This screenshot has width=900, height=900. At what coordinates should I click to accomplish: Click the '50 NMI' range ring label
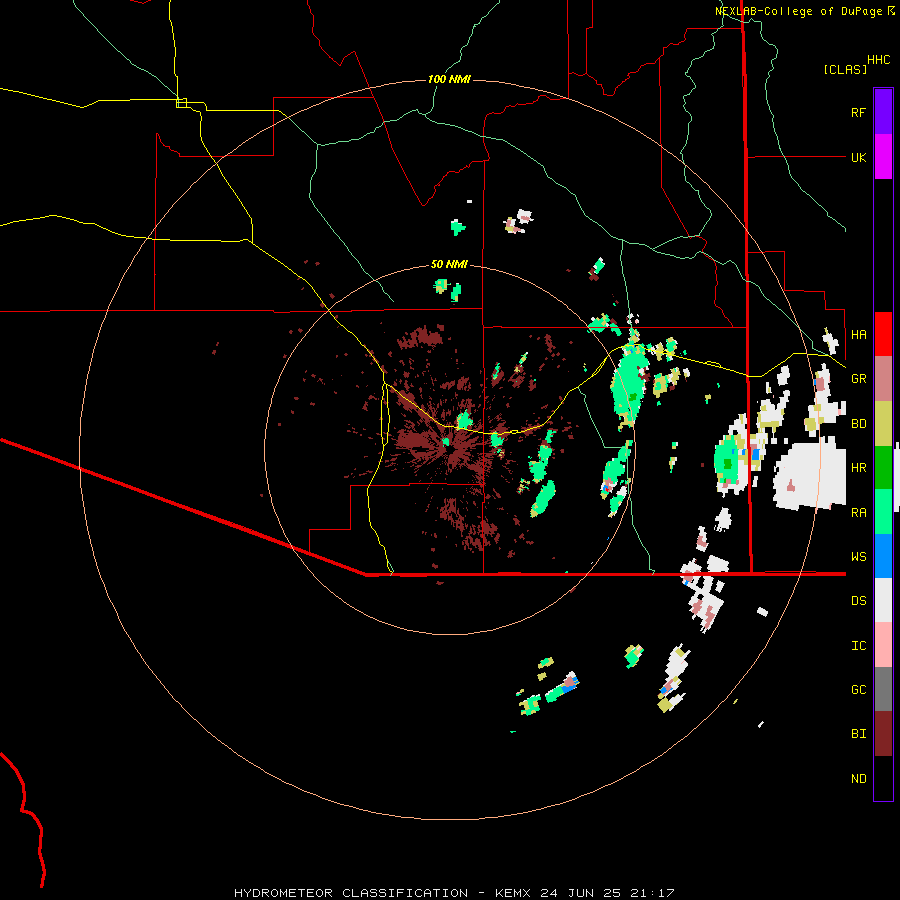pyautogui.click(x=449, y=264)
